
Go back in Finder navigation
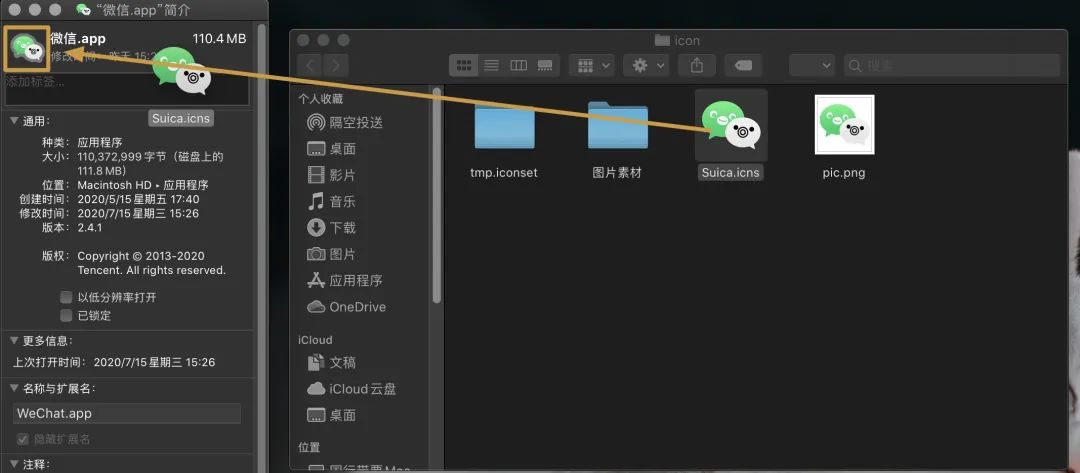pos(311,65)
